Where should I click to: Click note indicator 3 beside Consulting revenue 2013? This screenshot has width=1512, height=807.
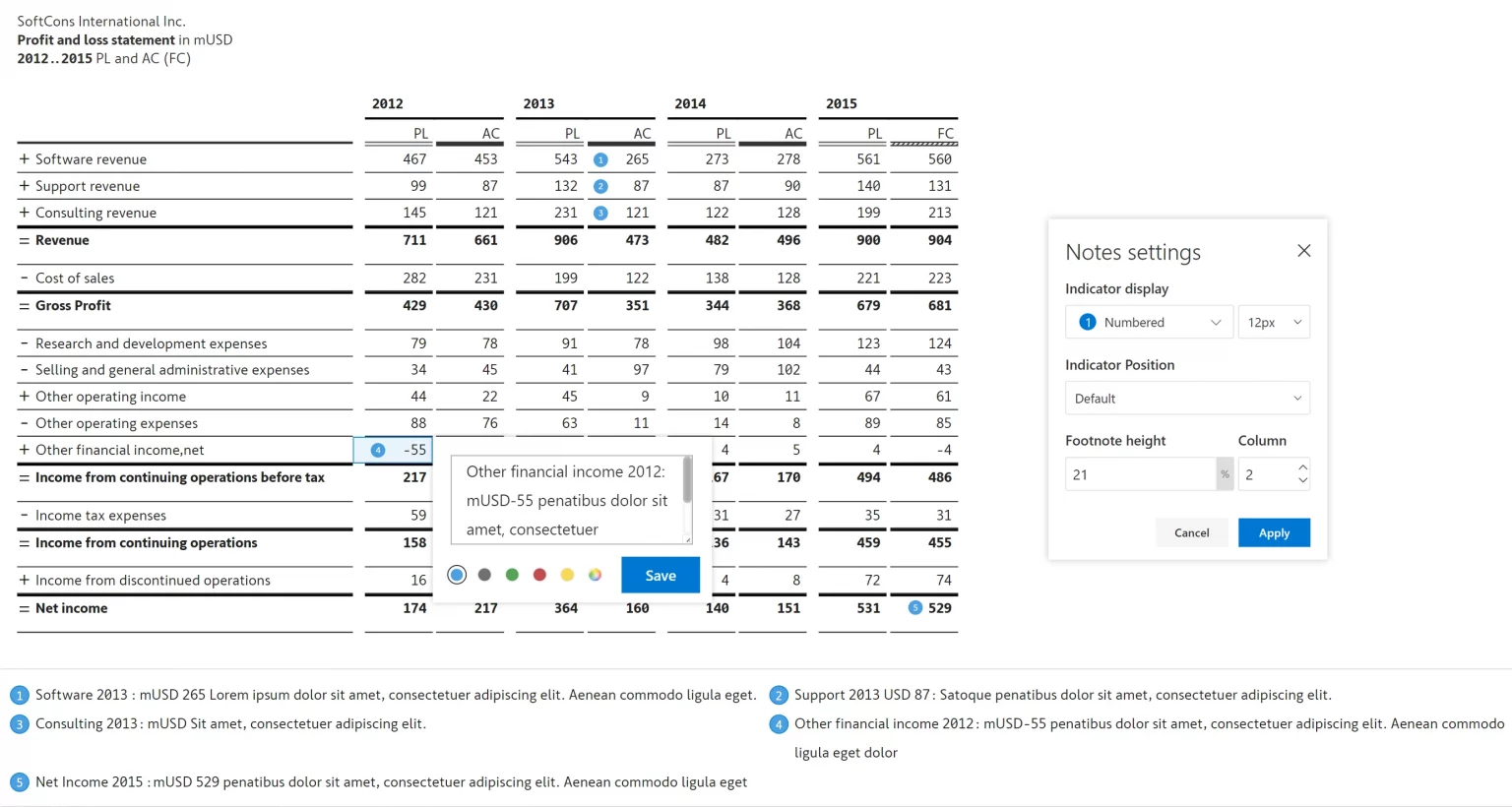coord(600,213)
